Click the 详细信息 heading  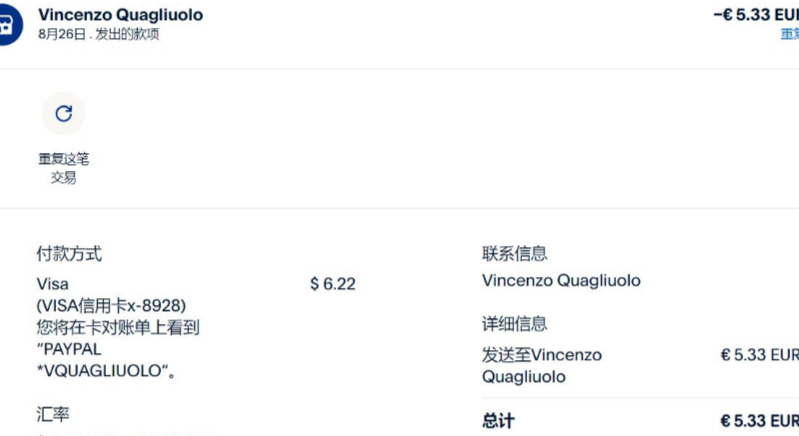tap(514, 324)
